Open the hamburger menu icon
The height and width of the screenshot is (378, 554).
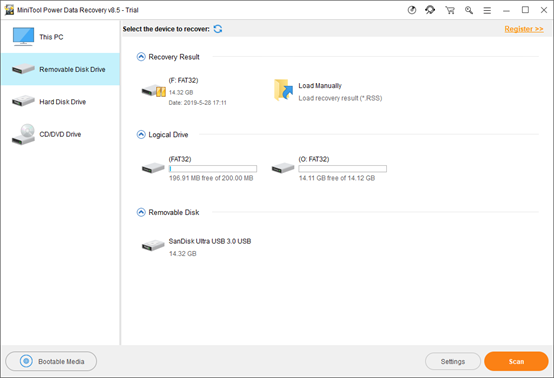[x=487, y=11]
